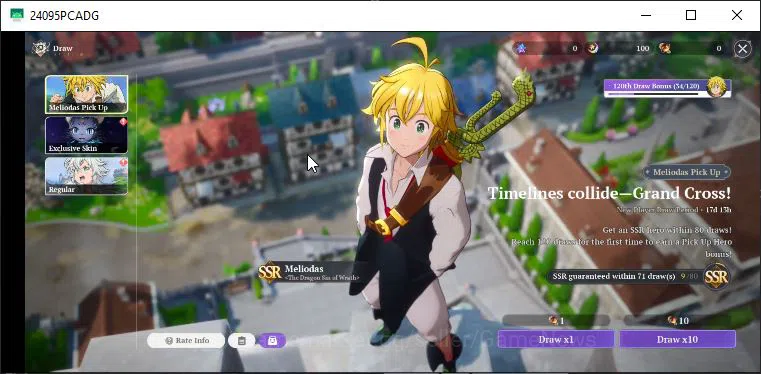Select the Meliodas Pick Up banner
This screenshot has width=761, height=374.
(x=86, y=95)
